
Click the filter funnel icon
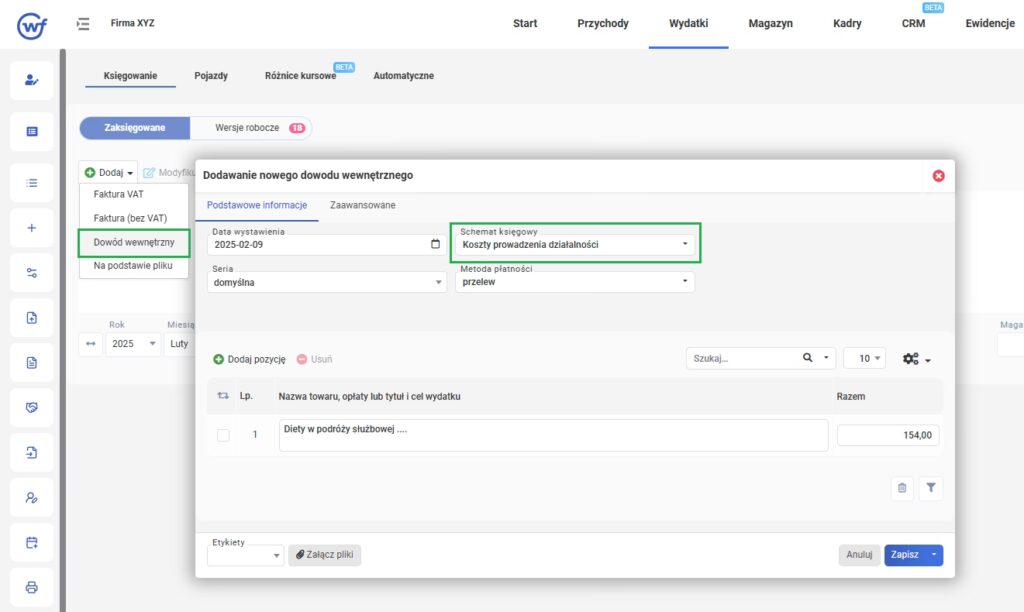tap(931, 488)
